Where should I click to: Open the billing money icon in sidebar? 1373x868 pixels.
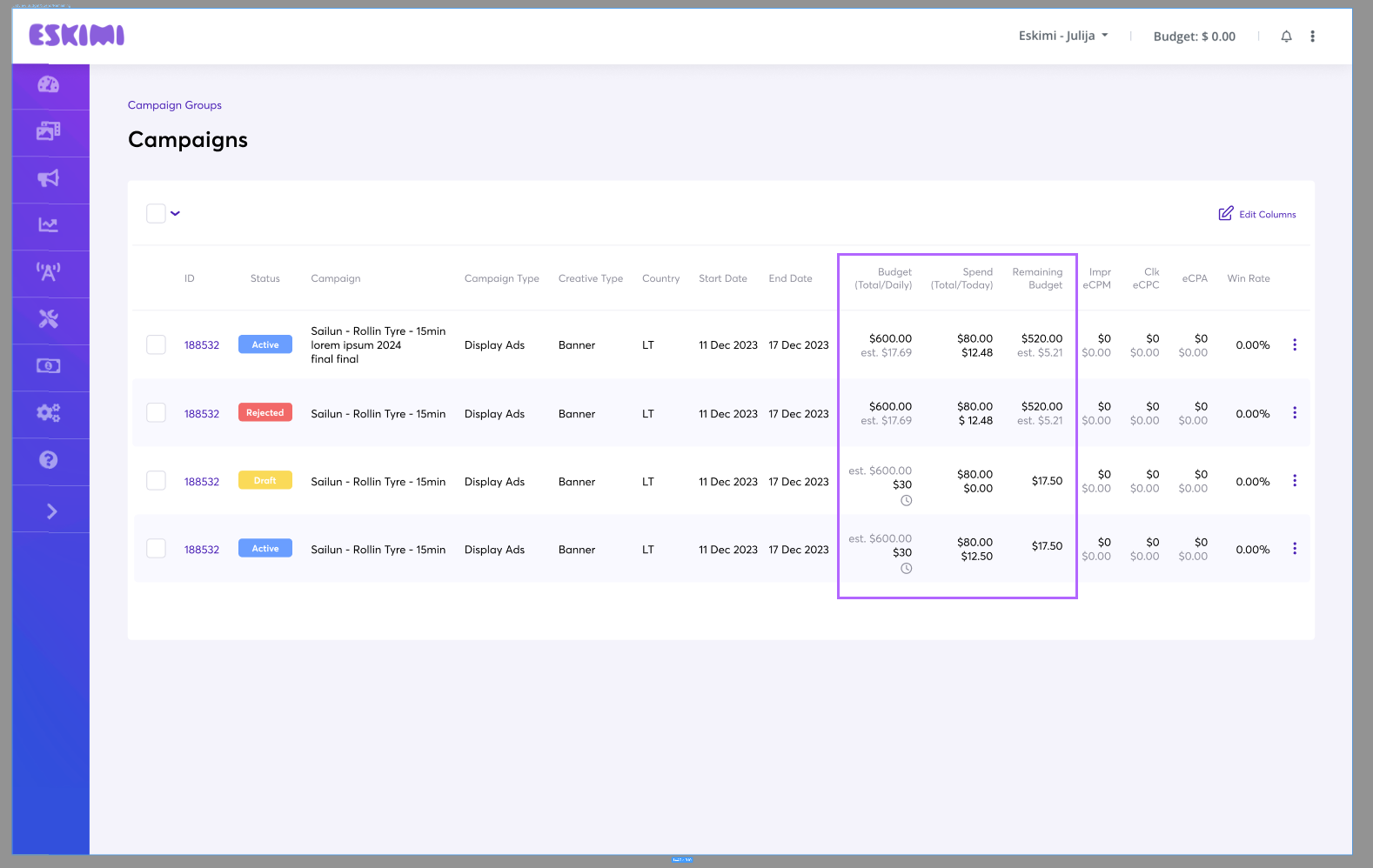tap(49, 366)
